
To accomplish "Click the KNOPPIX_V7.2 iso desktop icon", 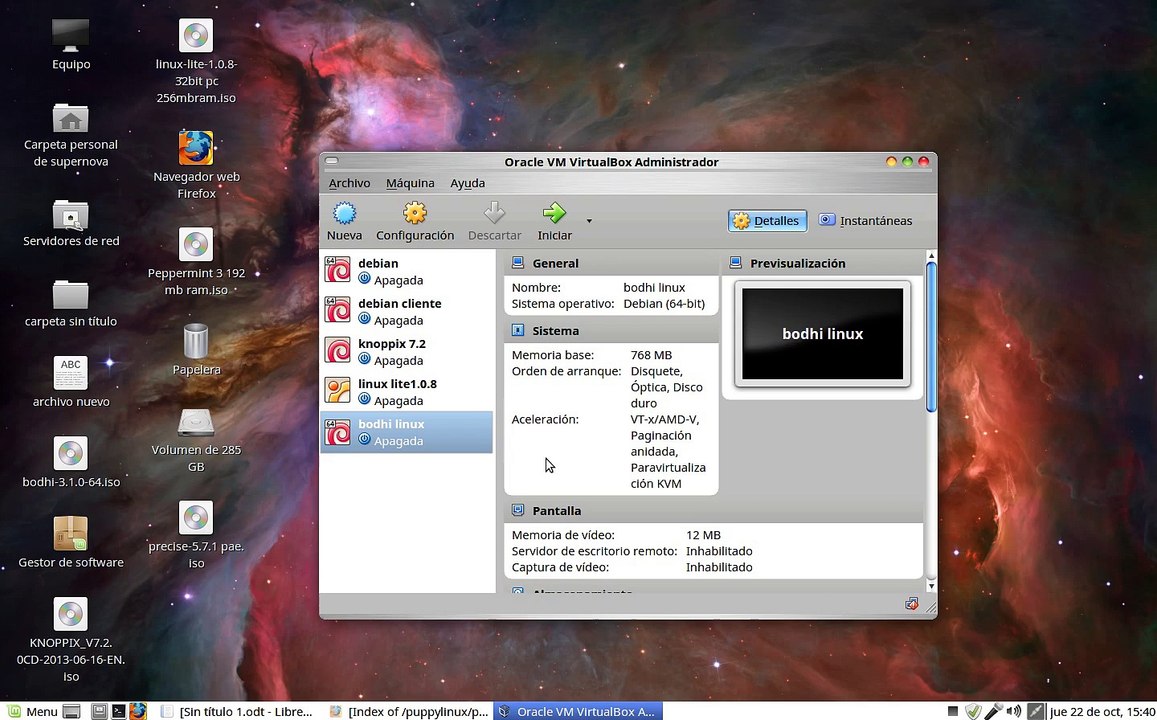I will (71, 615).
